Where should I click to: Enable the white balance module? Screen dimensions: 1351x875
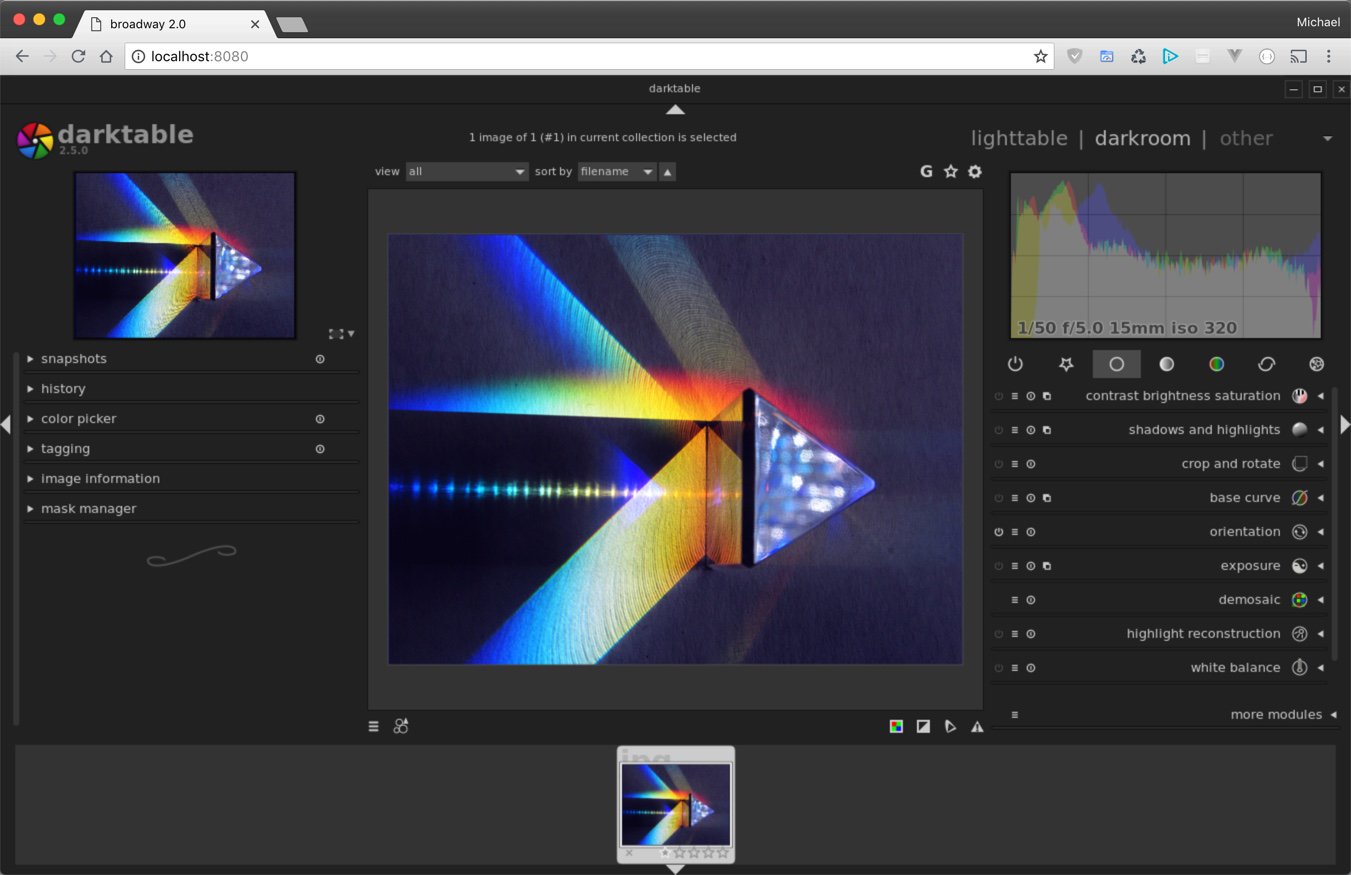997,667
